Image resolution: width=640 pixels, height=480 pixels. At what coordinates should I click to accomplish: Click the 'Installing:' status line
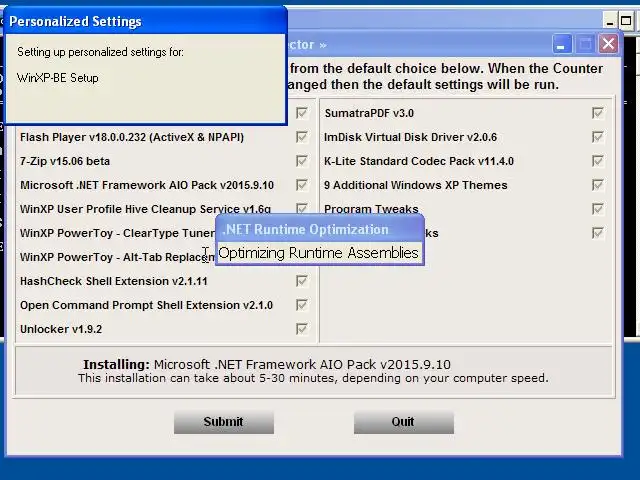267,364
